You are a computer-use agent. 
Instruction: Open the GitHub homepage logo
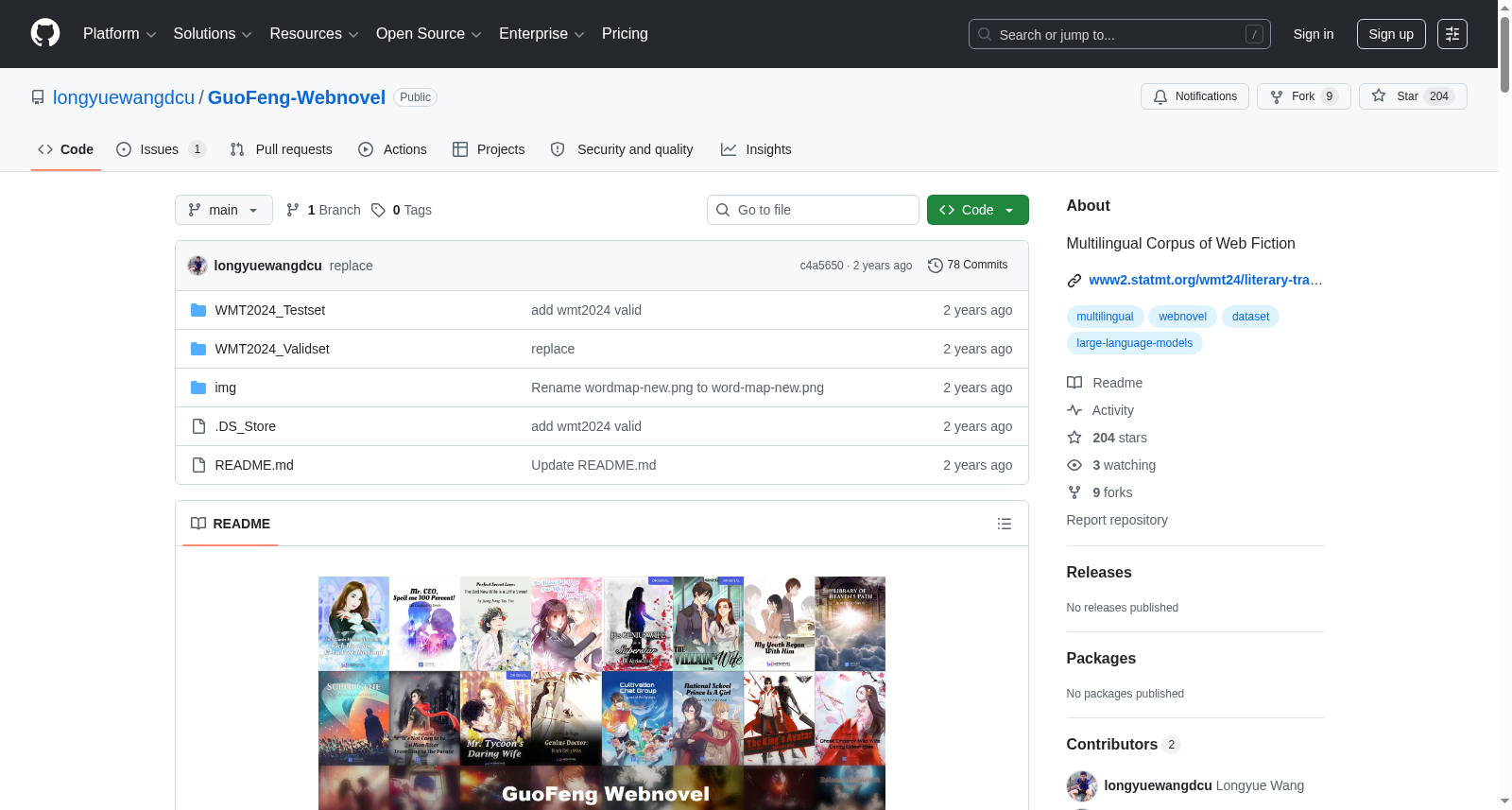click(45, 33)
